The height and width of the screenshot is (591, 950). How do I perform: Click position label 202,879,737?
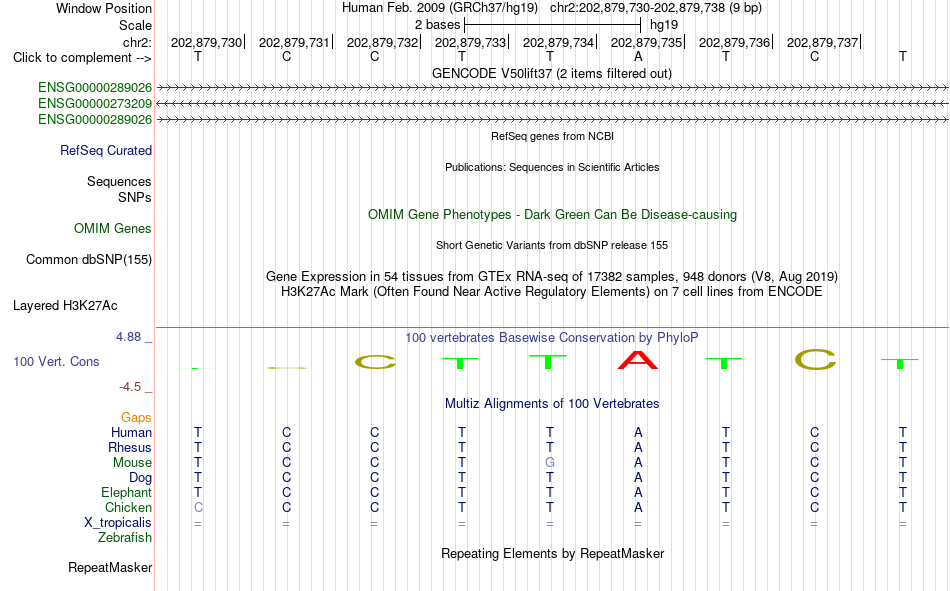822,42
